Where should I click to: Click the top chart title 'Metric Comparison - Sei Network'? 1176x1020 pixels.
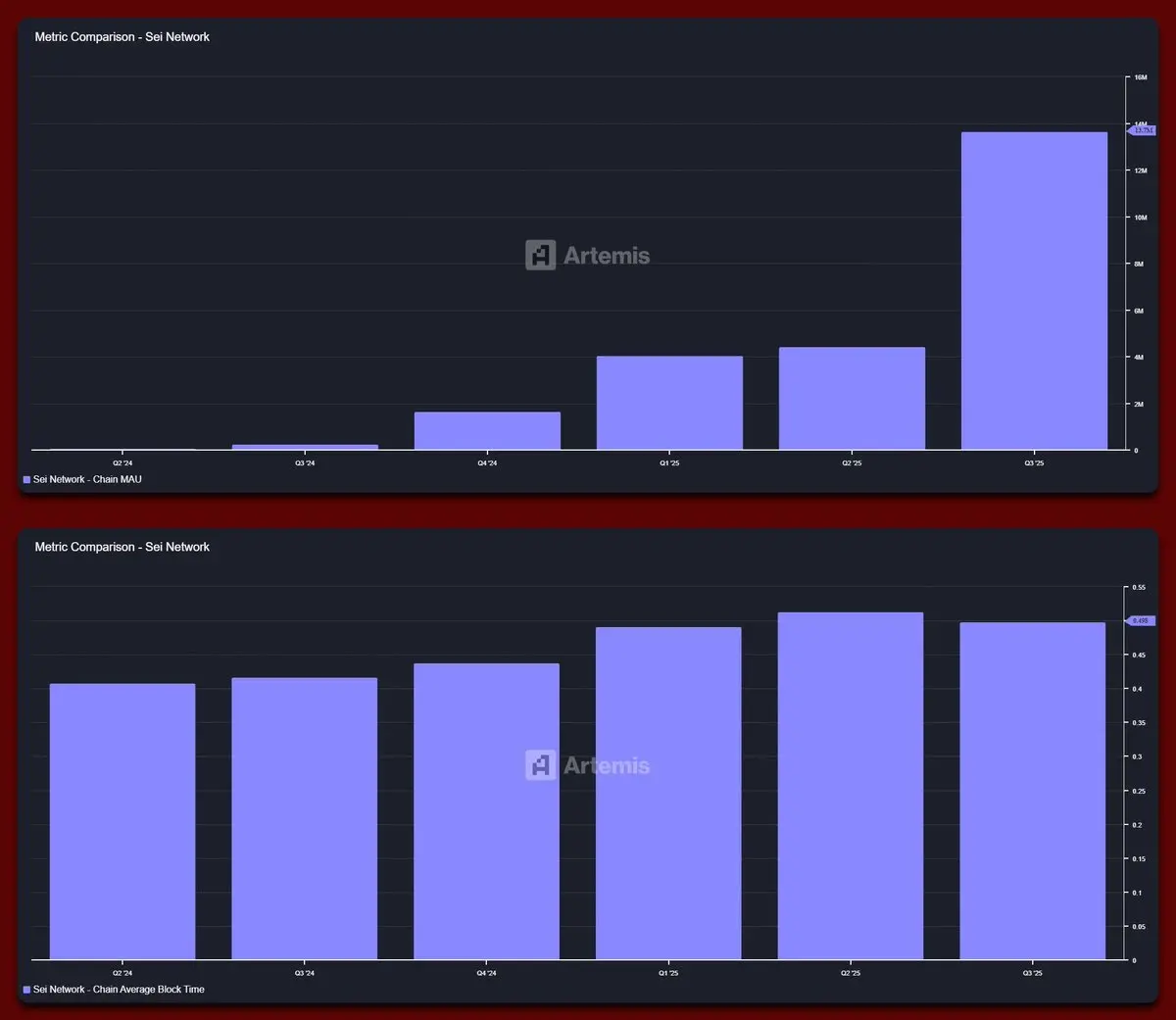coord(122,37)
